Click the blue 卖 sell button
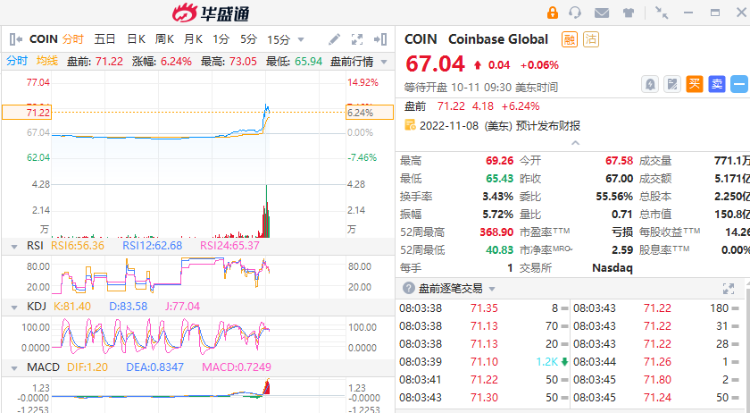 (717, 84)
